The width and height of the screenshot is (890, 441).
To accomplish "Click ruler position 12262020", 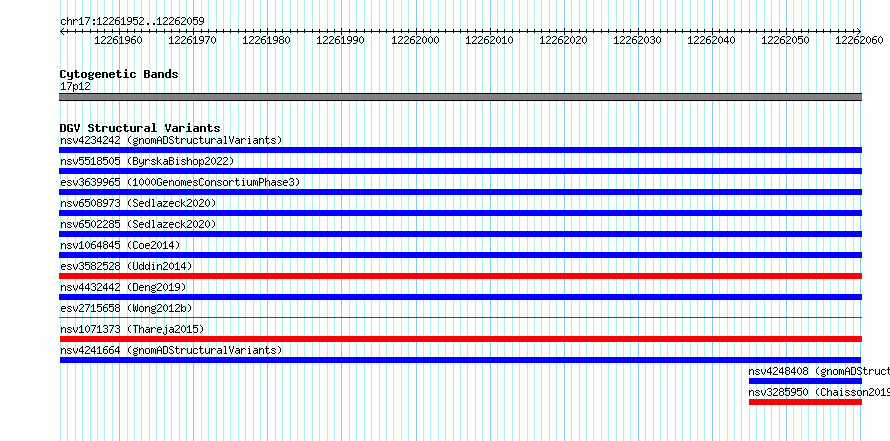I will pos(563,40).
